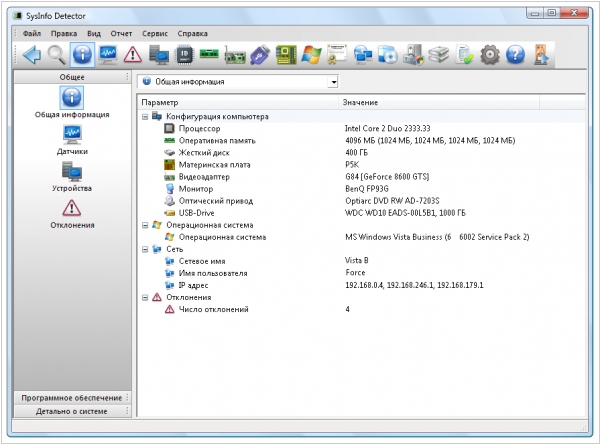Select the Оперативная память row
The height and width of the screenshot is (444, 600).
tap(362, 141)
